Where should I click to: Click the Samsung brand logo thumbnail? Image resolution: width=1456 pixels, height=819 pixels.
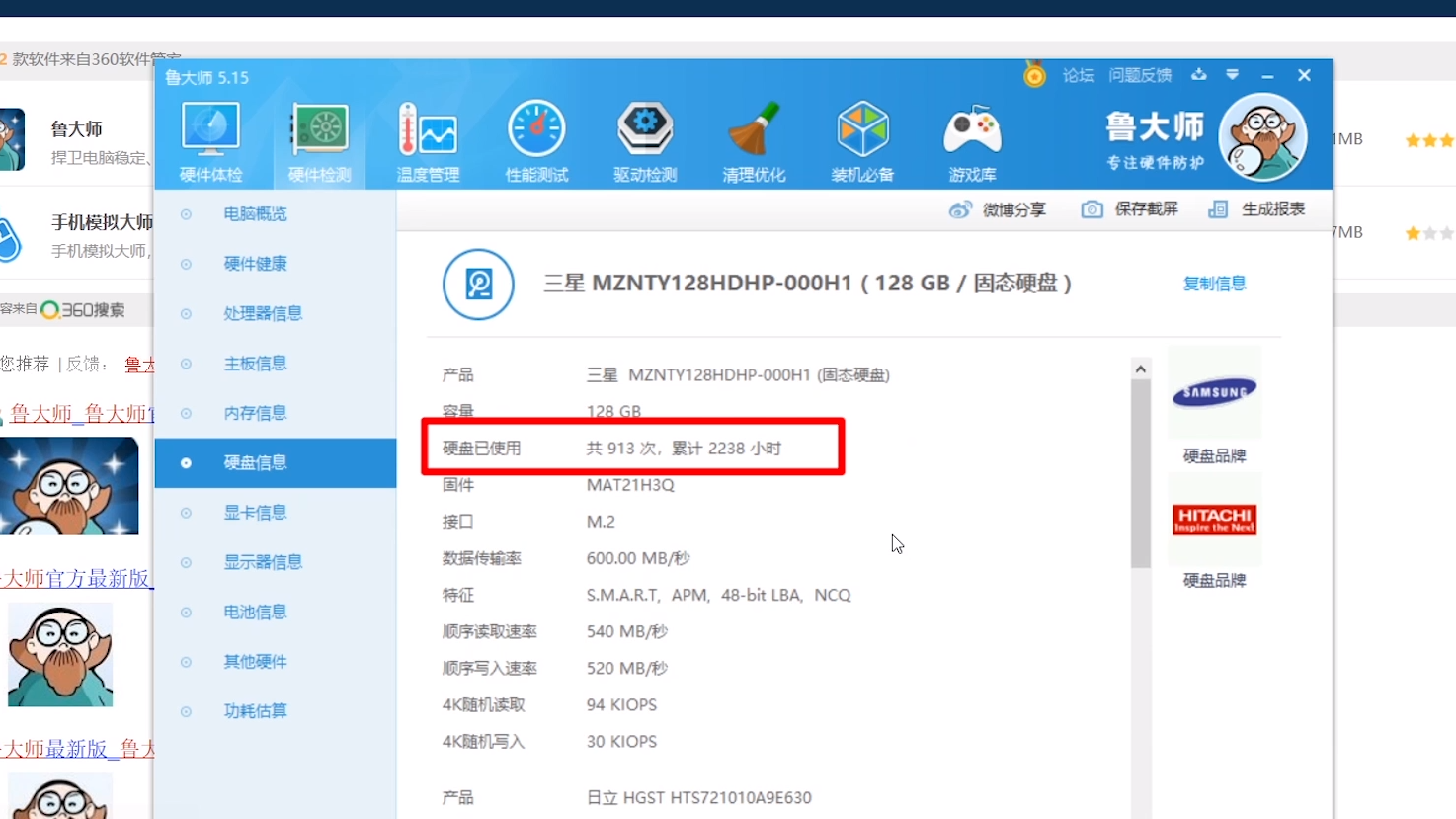click(x=1214, y=392)
